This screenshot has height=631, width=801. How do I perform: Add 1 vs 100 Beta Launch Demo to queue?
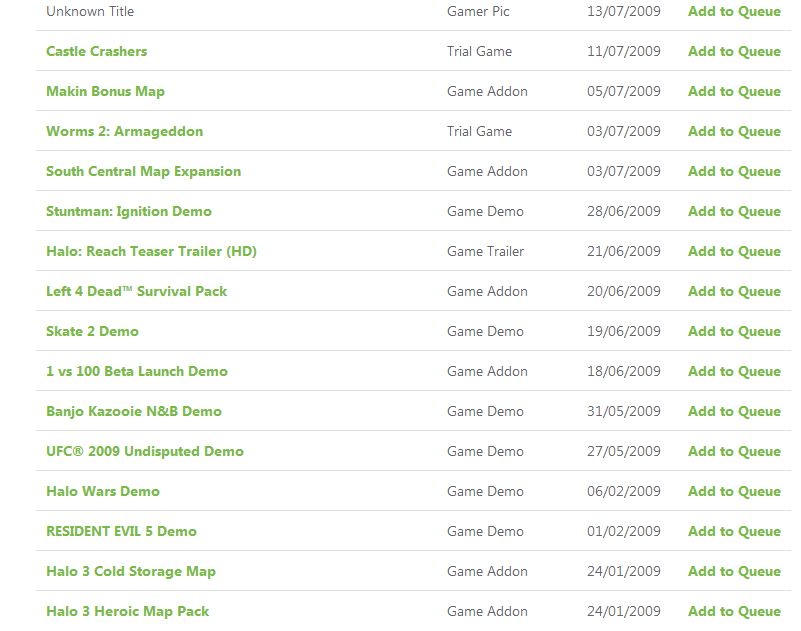click(x=734, y=371)
